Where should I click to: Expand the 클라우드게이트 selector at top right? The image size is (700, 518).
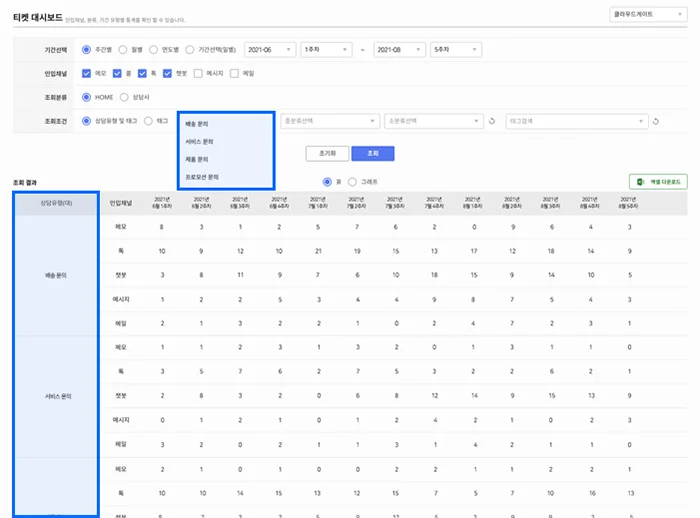(647, 15)
